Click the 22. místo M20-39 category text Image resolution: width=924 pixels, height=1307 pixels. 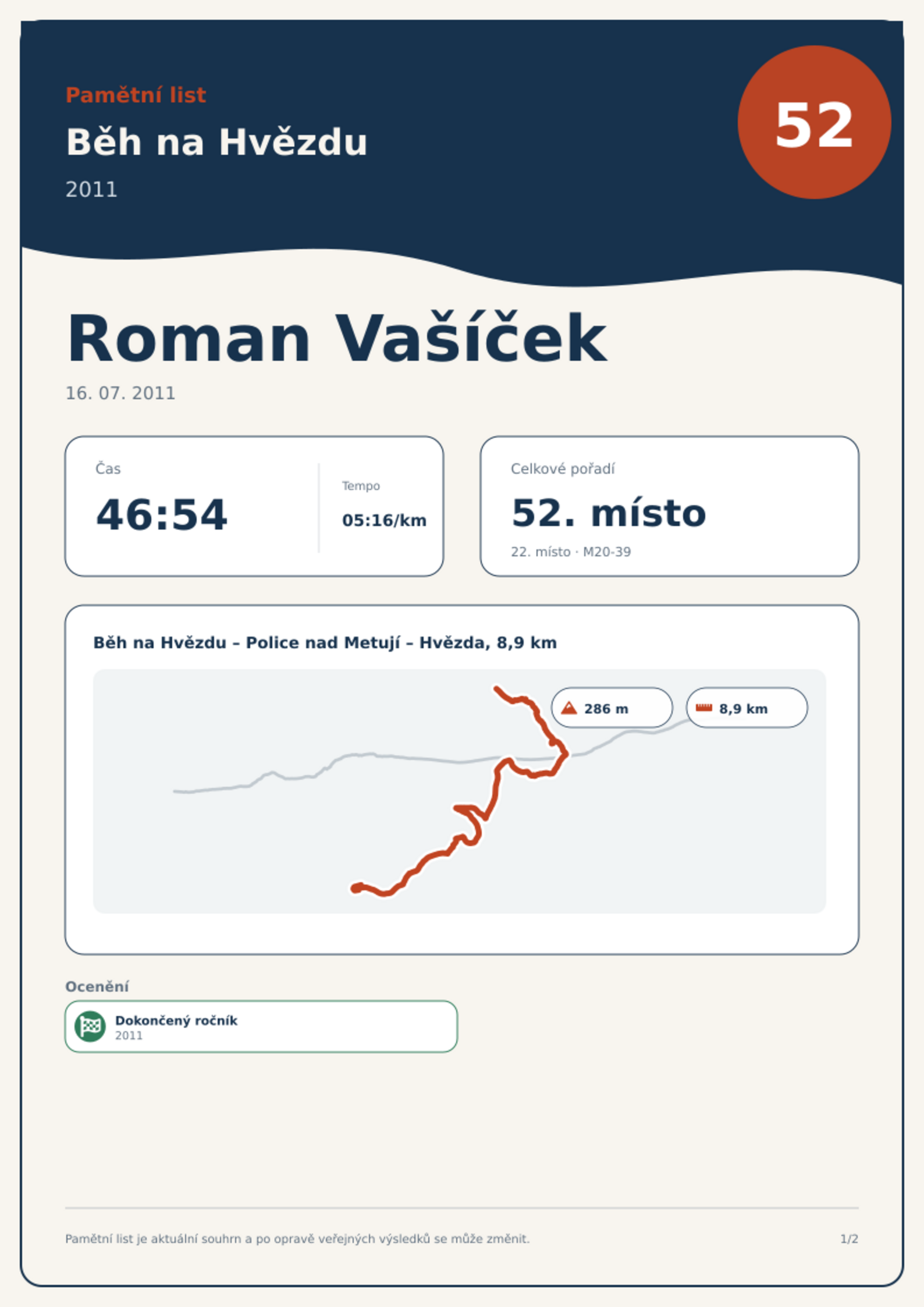click(x=571, y=552)
